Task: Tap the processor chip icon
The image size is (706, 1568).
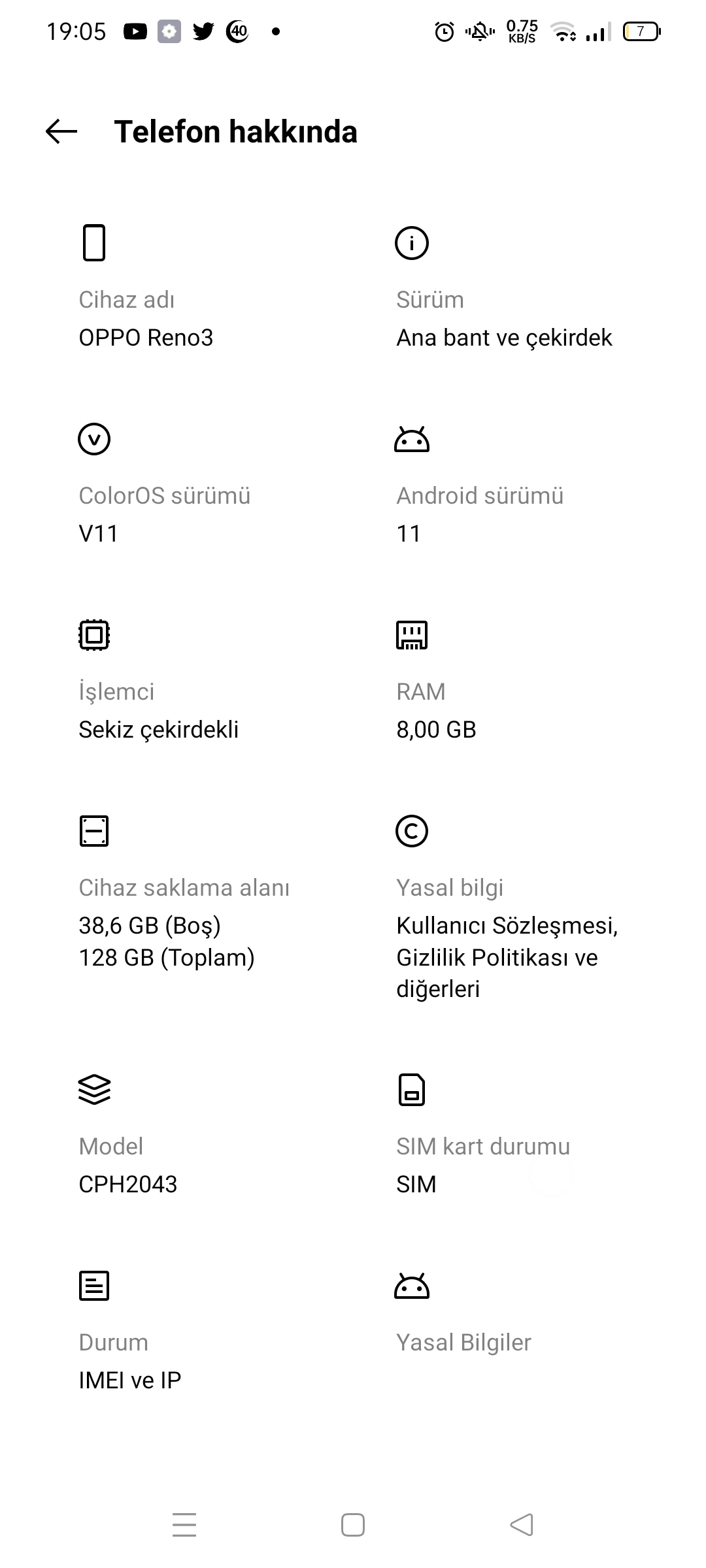Action: tap(94, 635)
